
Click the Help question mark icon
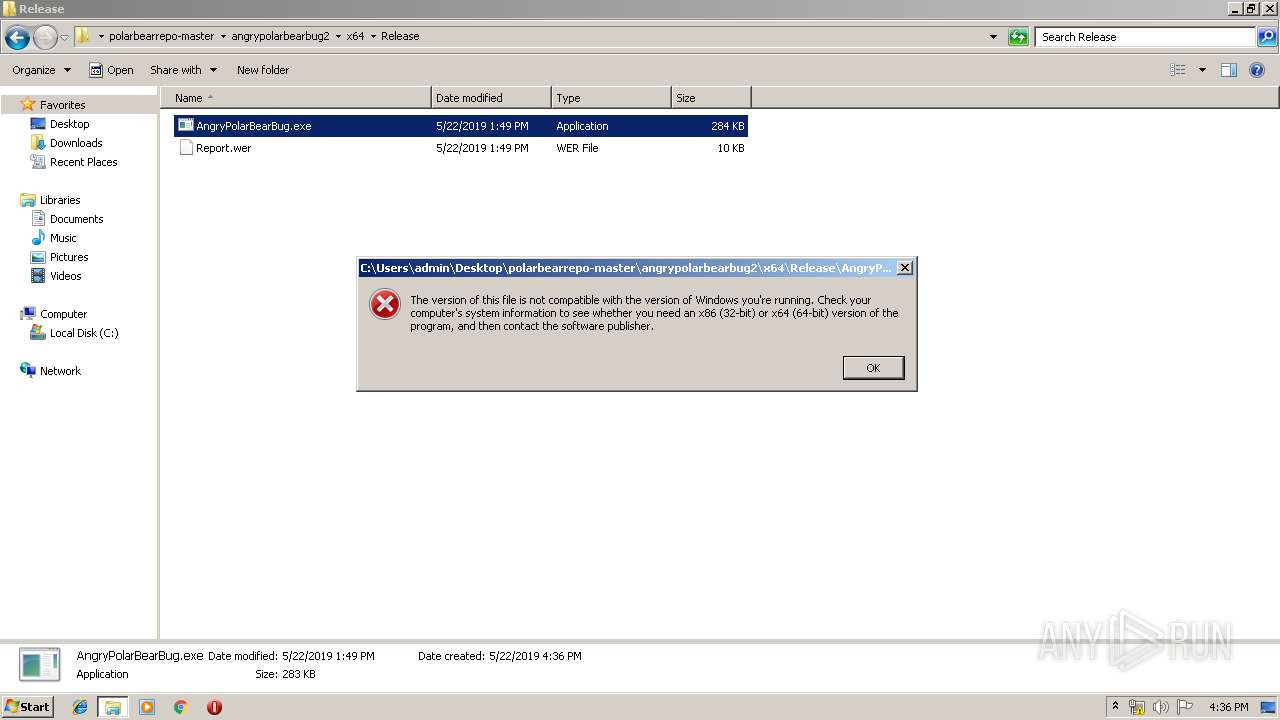pyautogui.click(x=1258, y=70)
